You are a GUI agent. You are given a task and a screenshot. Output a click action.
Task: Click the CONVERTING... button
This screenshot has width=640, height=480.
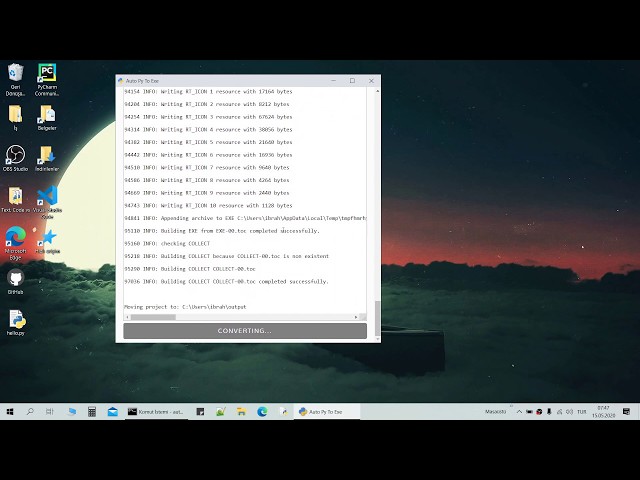[245, 331]
